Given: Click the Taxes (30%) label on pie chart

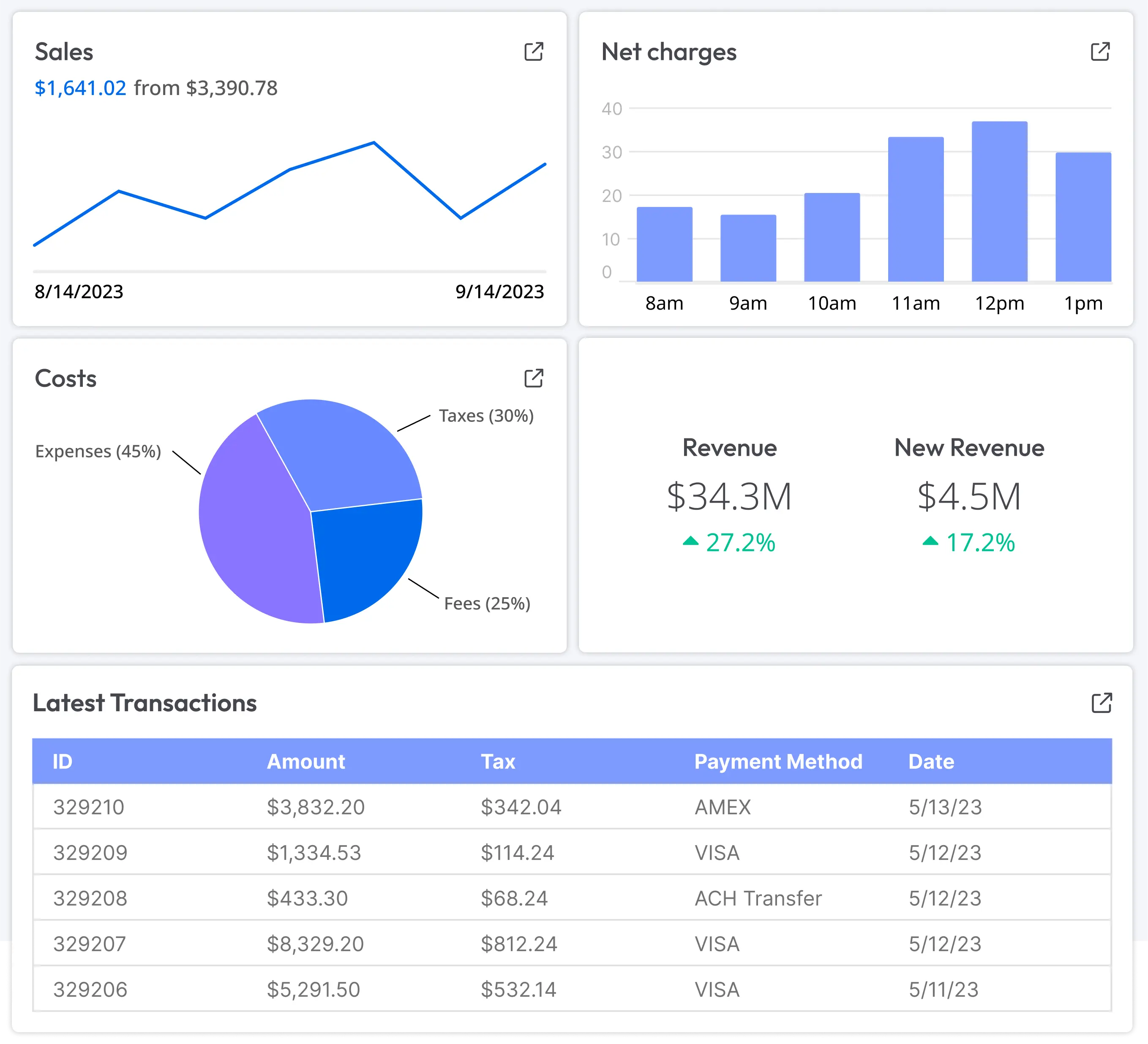Looking at the screenshot, I should pyautogui.click(x=486, y=416).
